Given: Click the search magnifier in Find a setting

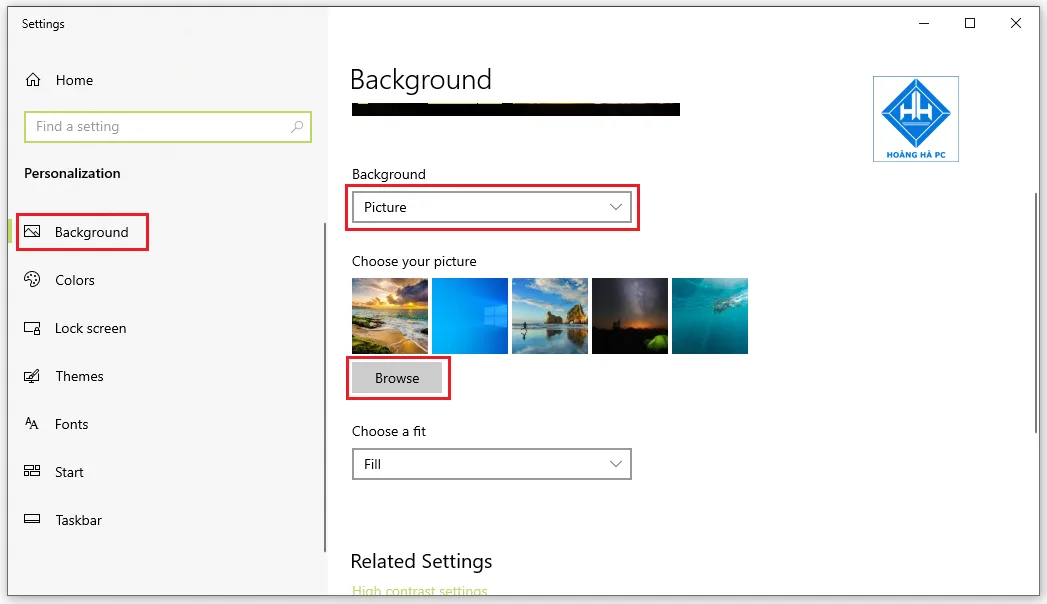Looking at the screenshot, I should [297, 127].
